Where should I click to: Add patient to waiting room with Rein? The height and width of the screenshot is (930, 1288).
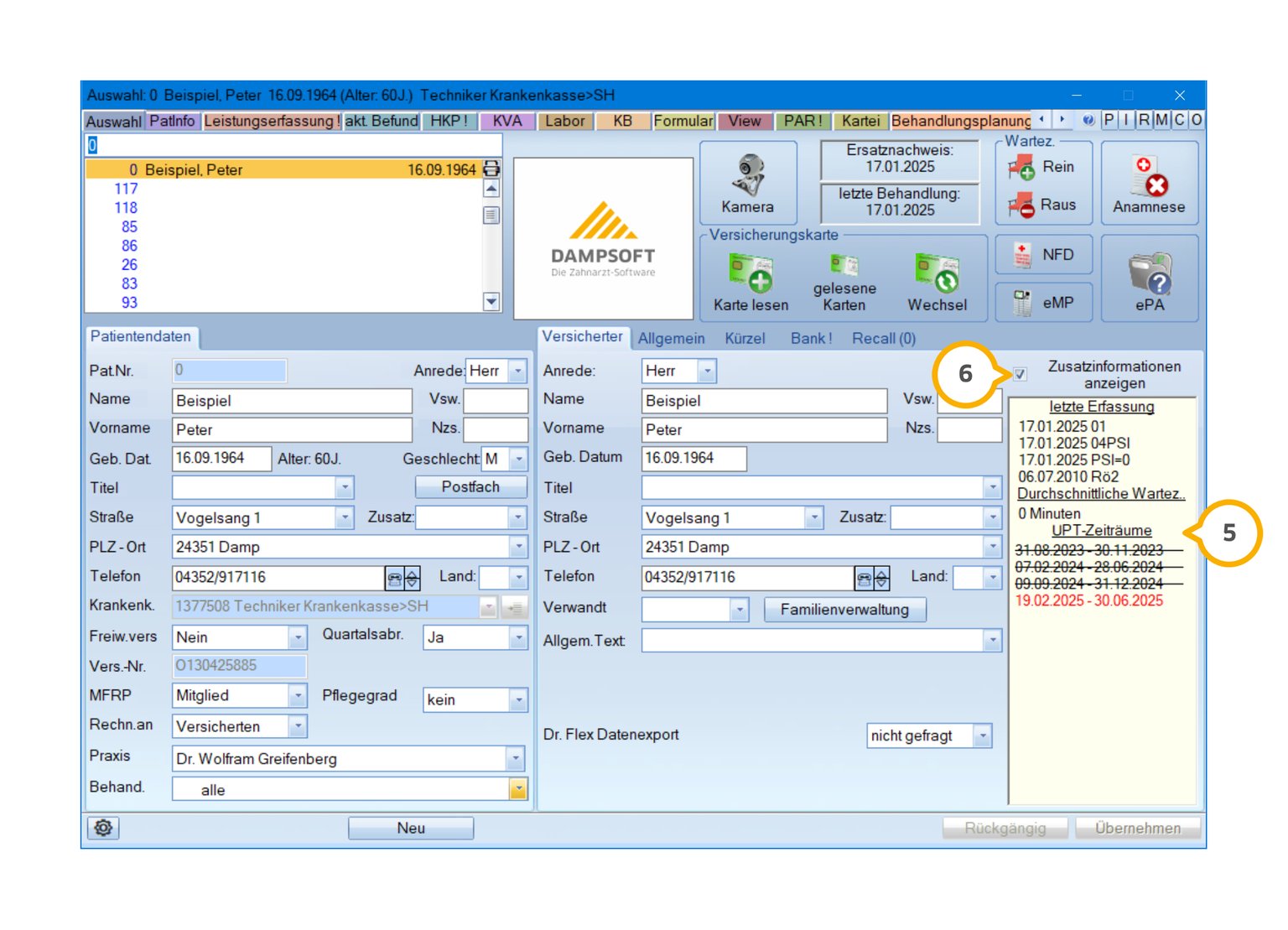pyautogui.click(x=1043, y=168)
